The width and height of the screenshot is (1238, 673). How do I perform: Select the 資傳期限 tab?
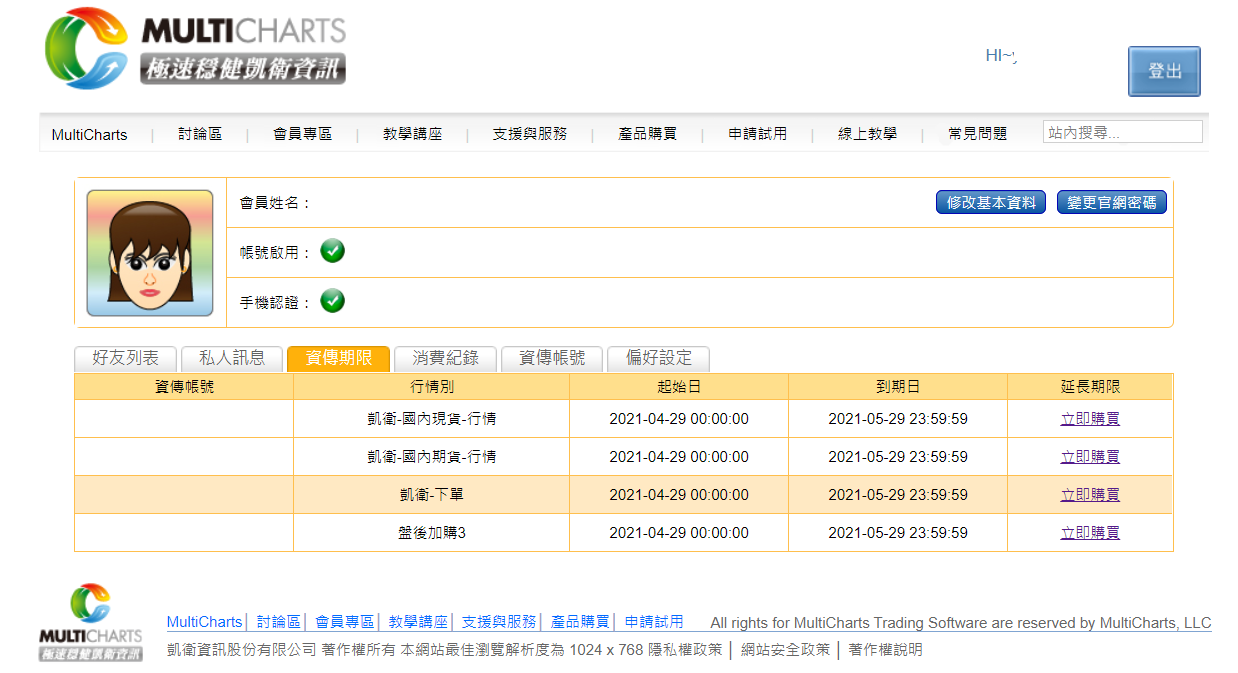[x=338, y=358]
